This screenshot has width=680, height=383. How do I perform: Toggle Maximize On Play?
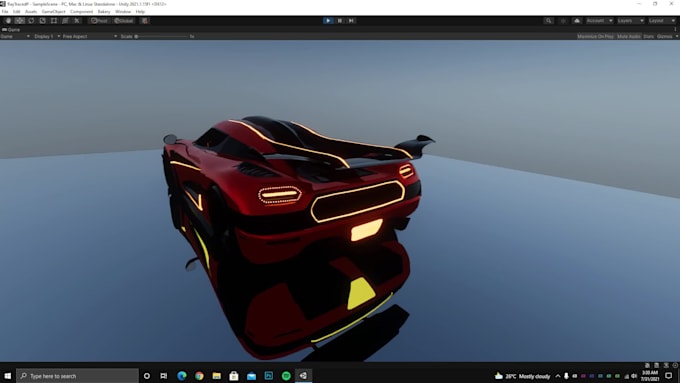click(x=595, y=36)
